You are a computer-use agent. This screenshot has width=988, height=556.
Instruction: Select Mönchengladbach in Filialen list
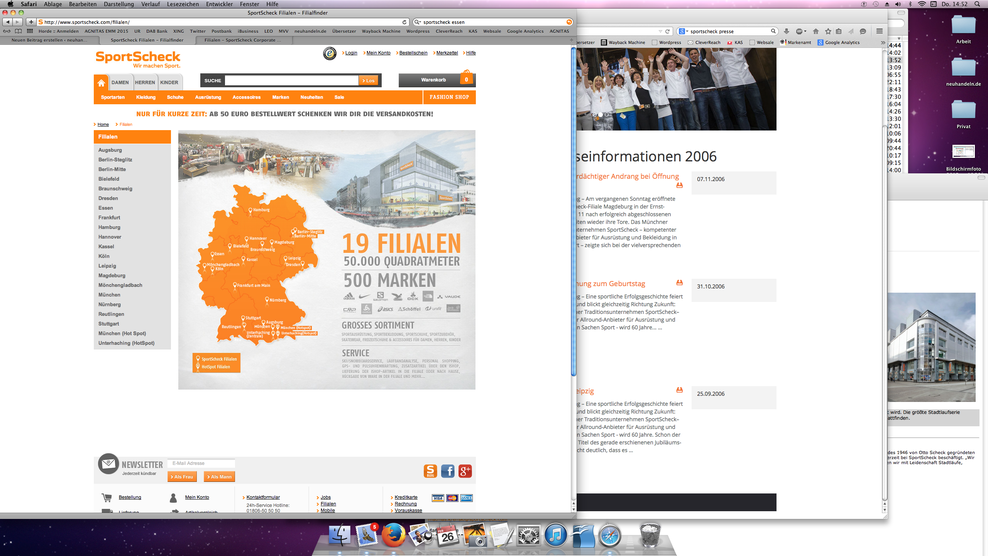(x=120, y=285)
